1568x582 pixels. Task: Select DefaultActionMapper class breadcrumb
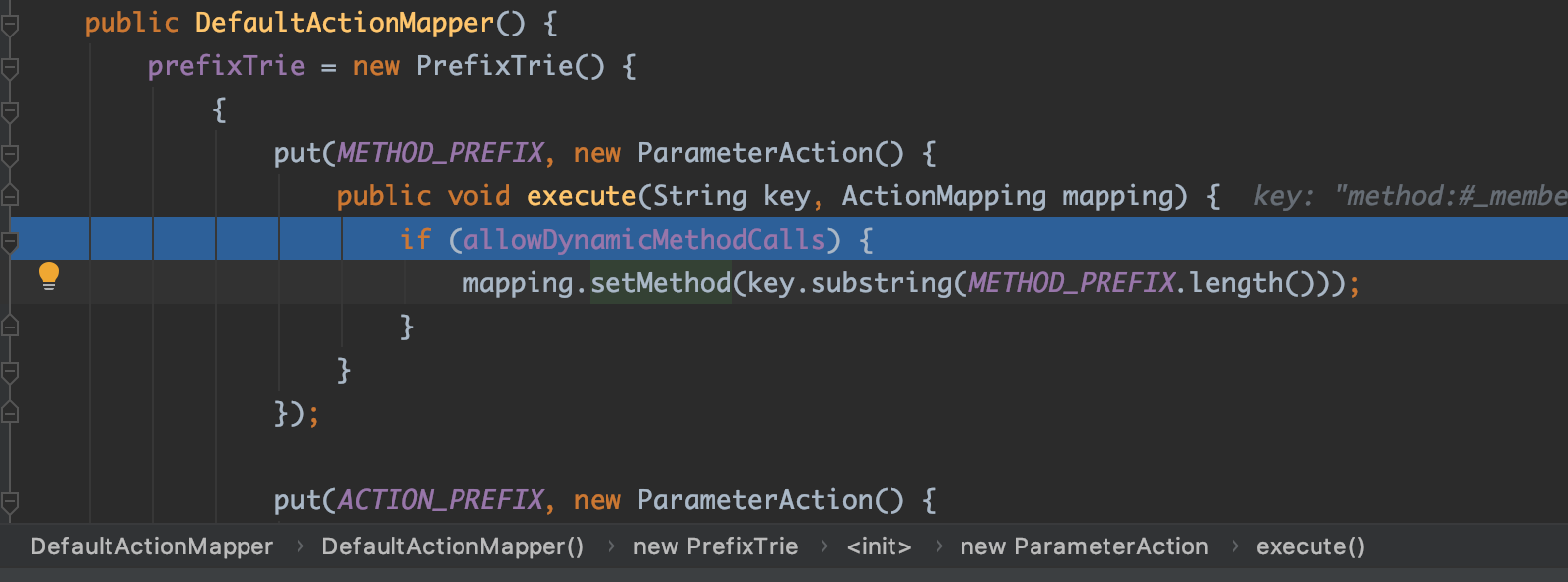click(151, 546)
